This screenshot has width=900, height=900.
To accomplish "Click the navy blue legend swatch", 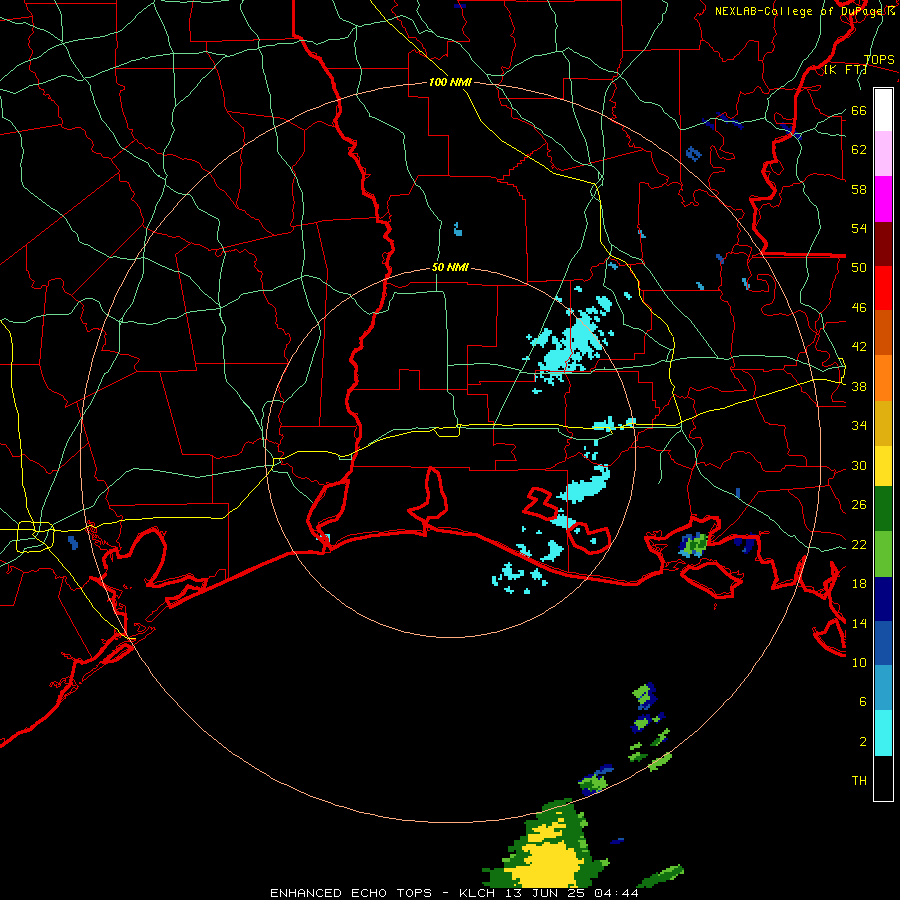I will click(x=883, y=599).
